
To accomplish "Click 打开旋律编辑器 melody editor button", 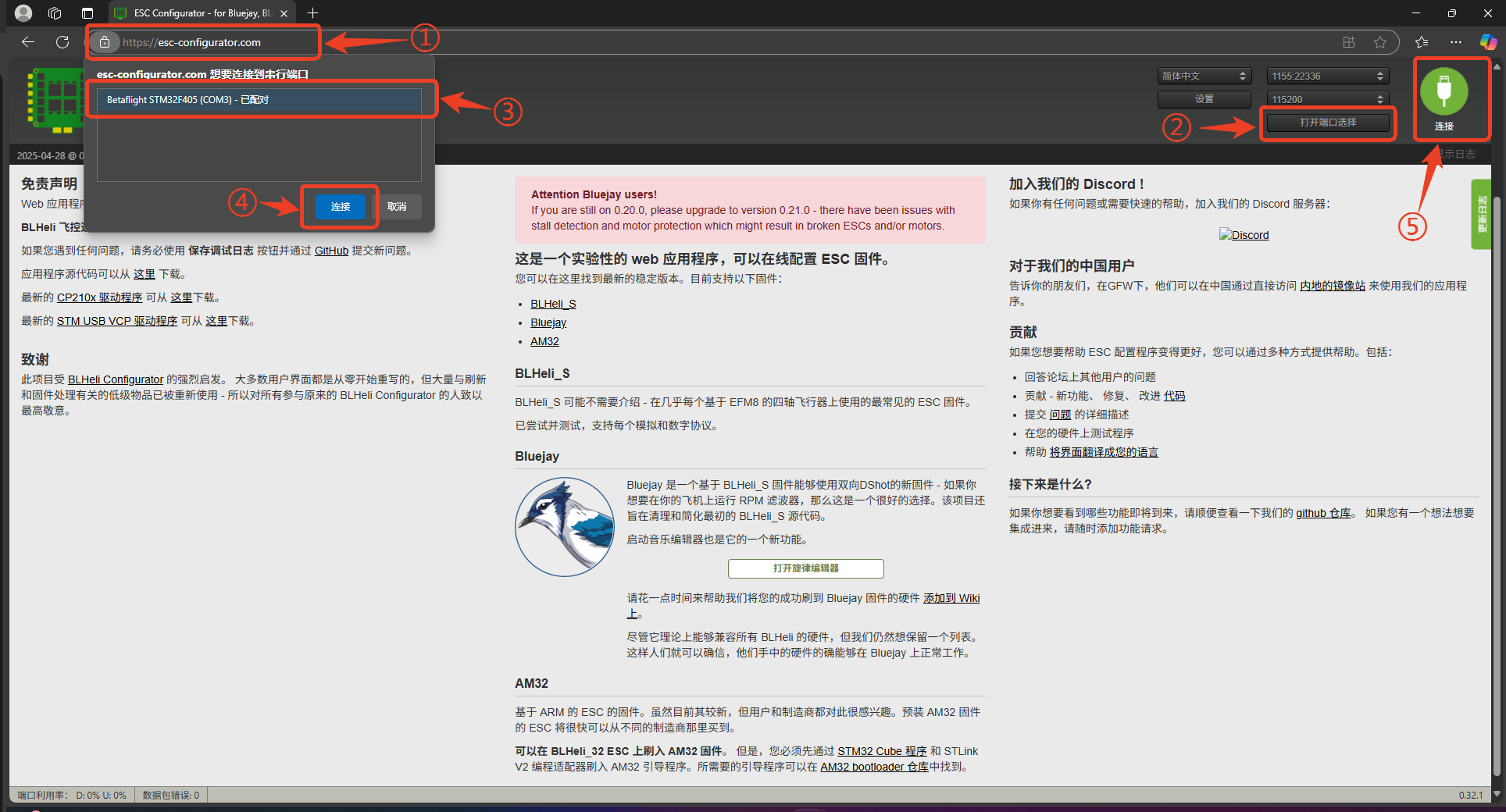I will tap(805, 568).
